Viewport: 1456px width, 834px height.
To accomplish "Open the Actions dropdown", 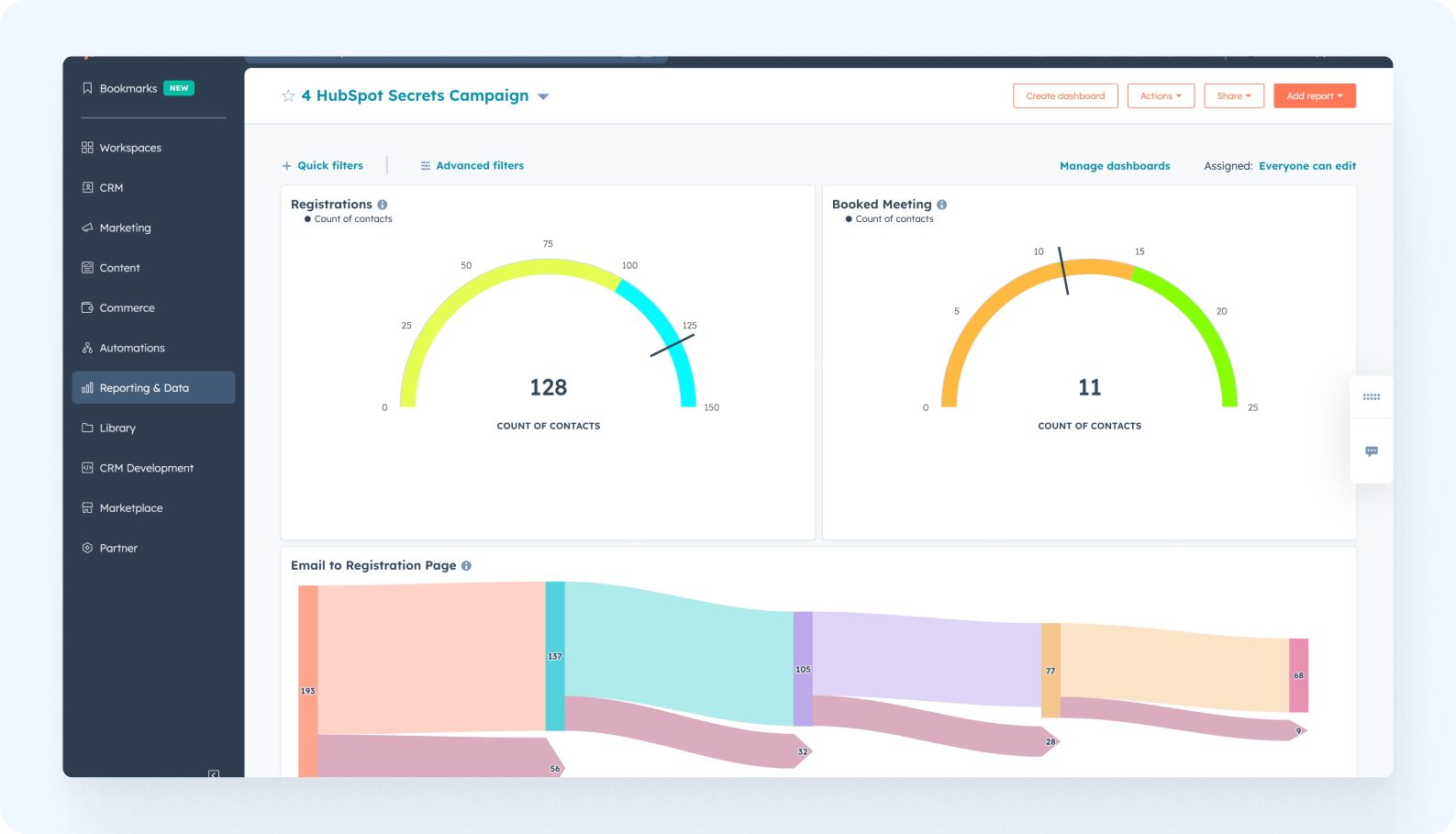I will tap(1161, 96).
